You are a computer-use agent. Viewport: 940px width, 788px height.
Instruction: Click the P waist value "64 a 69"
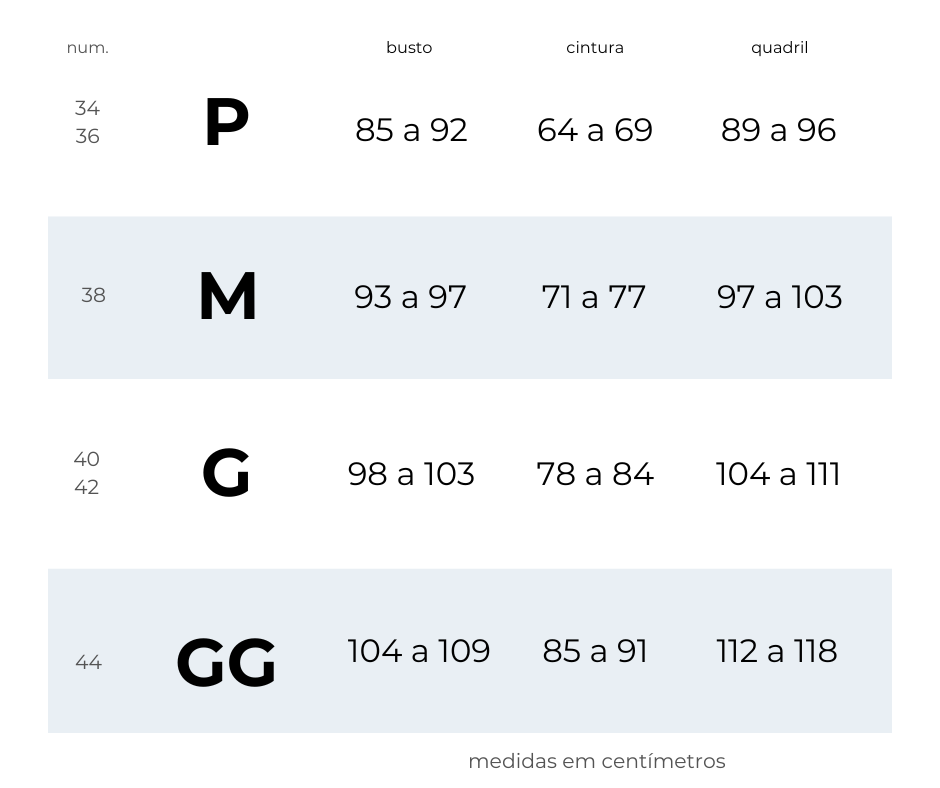pos(595,130)
